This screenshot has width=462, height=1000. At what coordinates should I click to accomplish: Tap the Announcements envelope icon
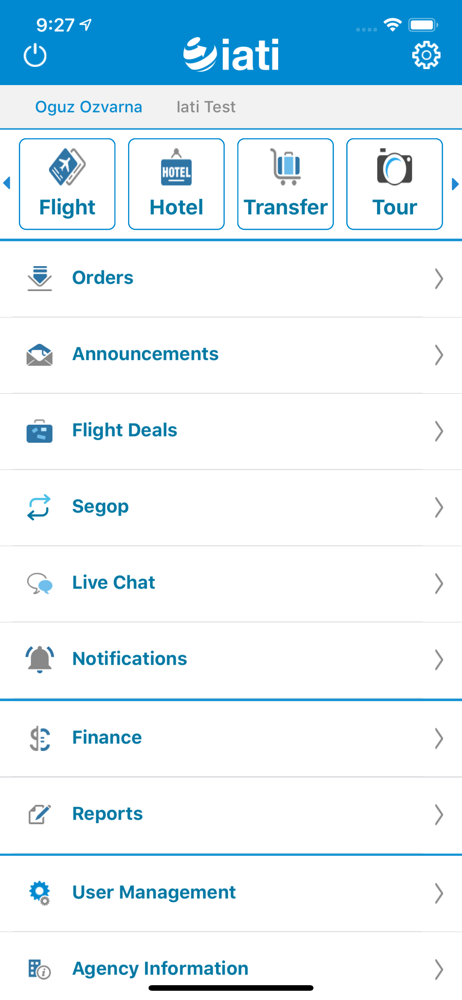40,355
